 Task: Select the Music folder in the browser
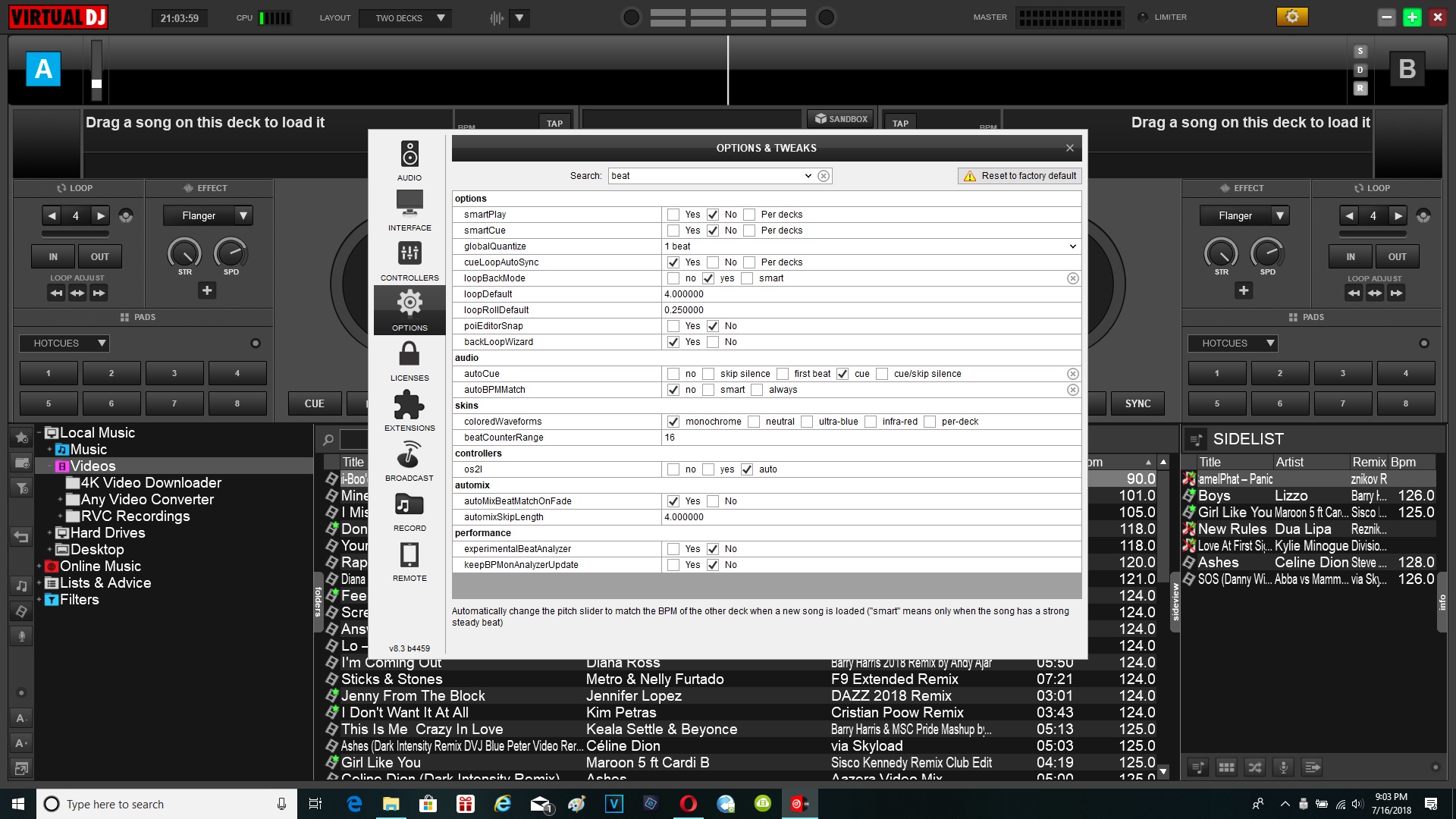click(88, 450)
